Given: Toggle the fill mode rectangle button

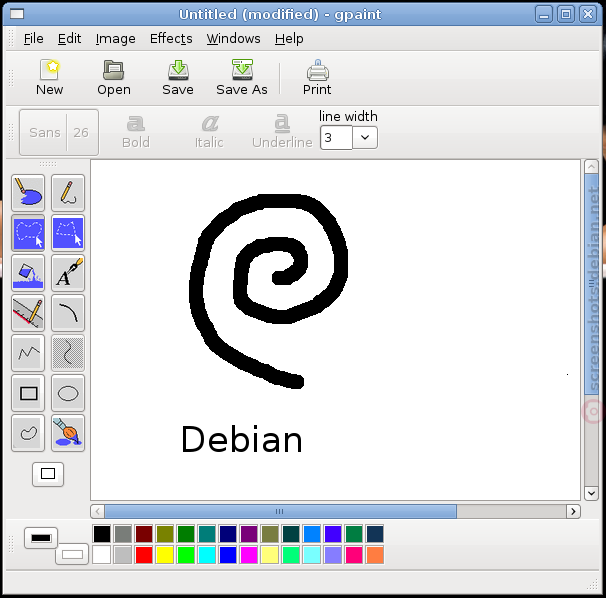Looking at the screenshot, I should pos(48,474).
